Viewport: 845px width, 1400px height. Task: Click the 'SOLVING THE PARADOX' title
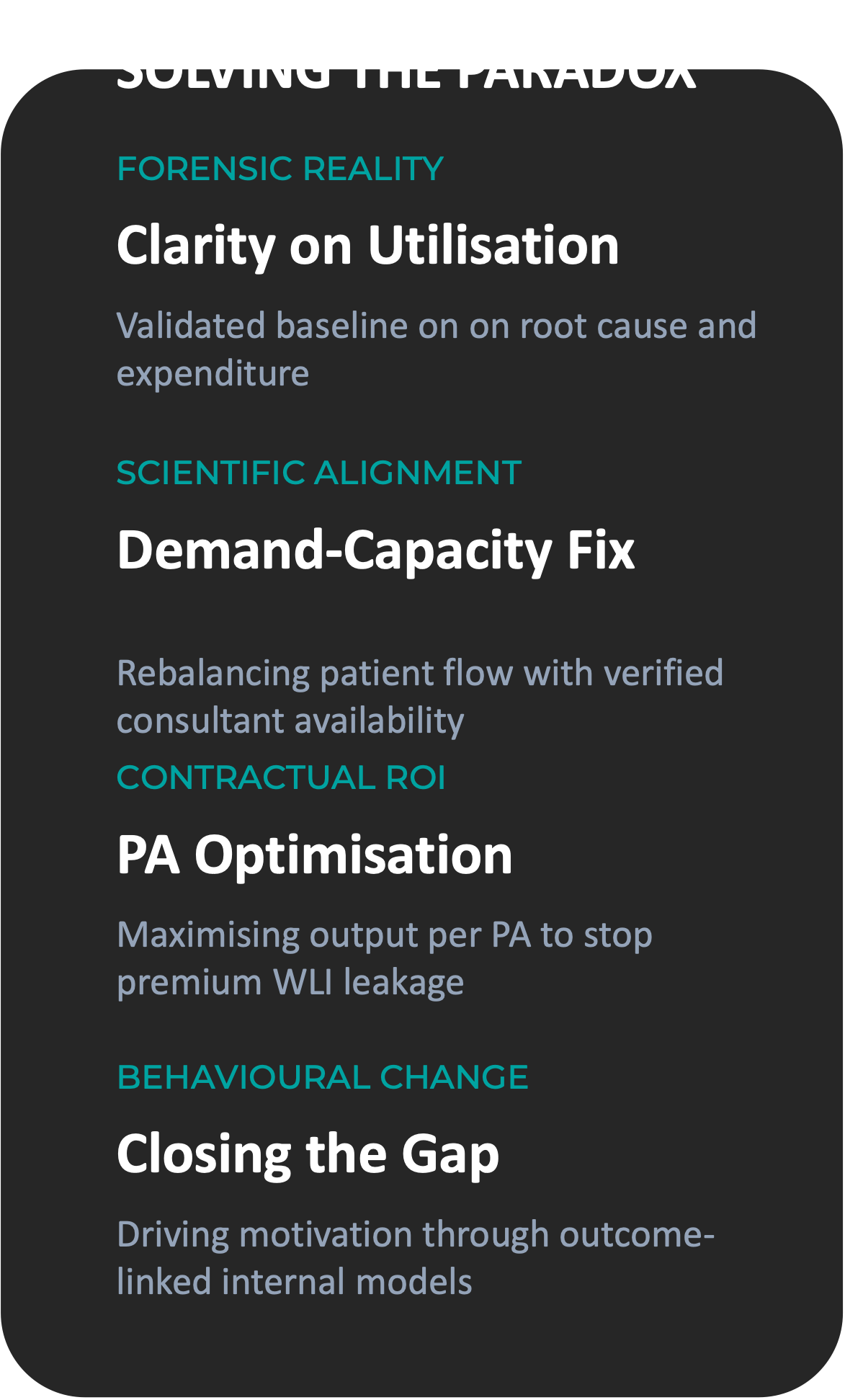(406, 70)
